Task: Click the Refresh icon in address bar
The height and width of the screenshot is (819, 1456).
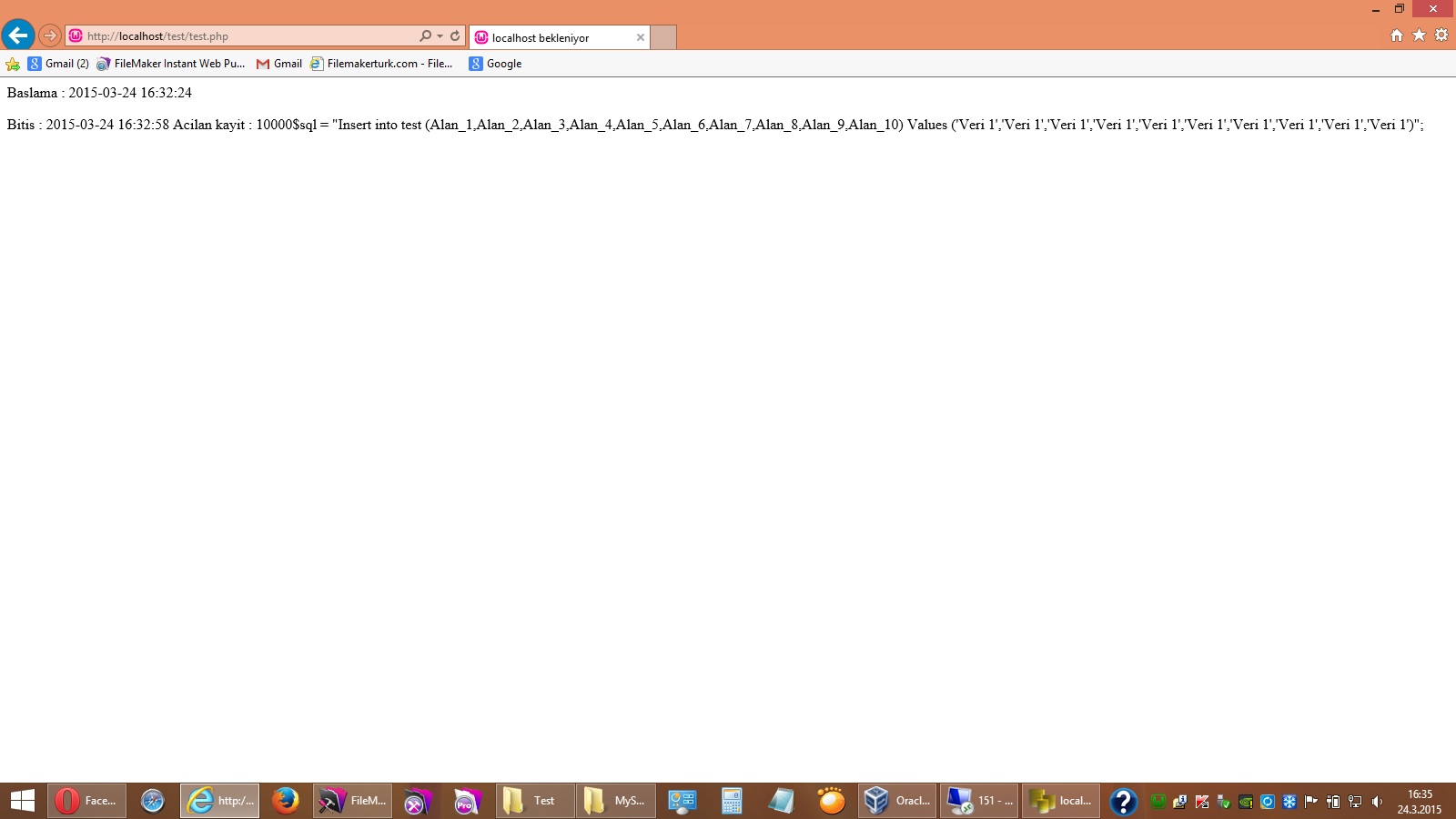Action: (x=455, y=36)
